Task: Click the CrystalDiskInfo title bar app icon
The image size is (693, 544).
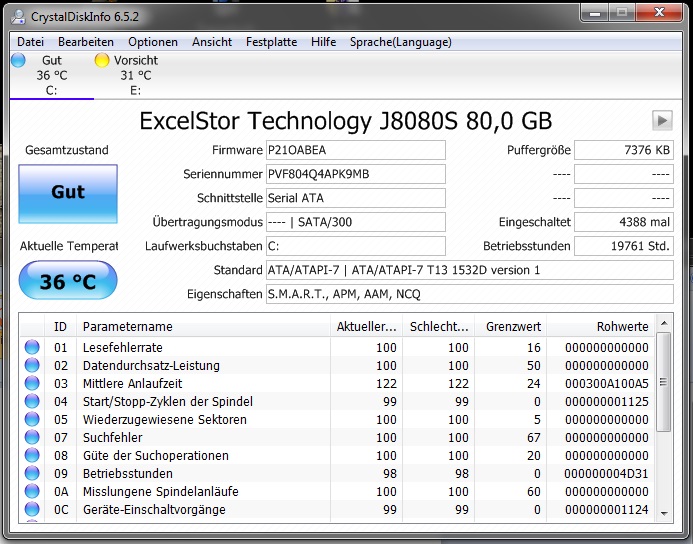Action: [x=18, y=16]
